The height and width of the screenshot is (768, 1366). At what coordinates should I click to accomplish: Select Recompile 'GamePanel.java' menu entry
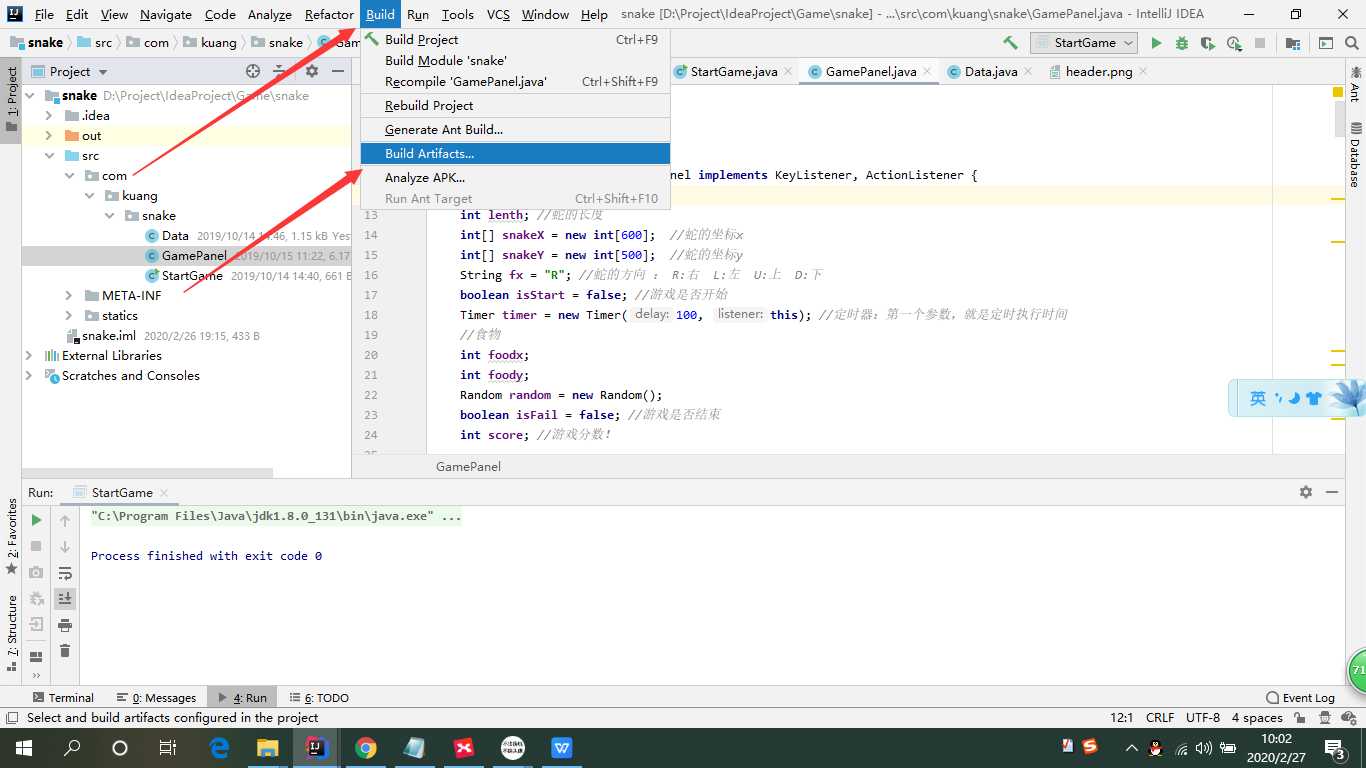point(515,82)
